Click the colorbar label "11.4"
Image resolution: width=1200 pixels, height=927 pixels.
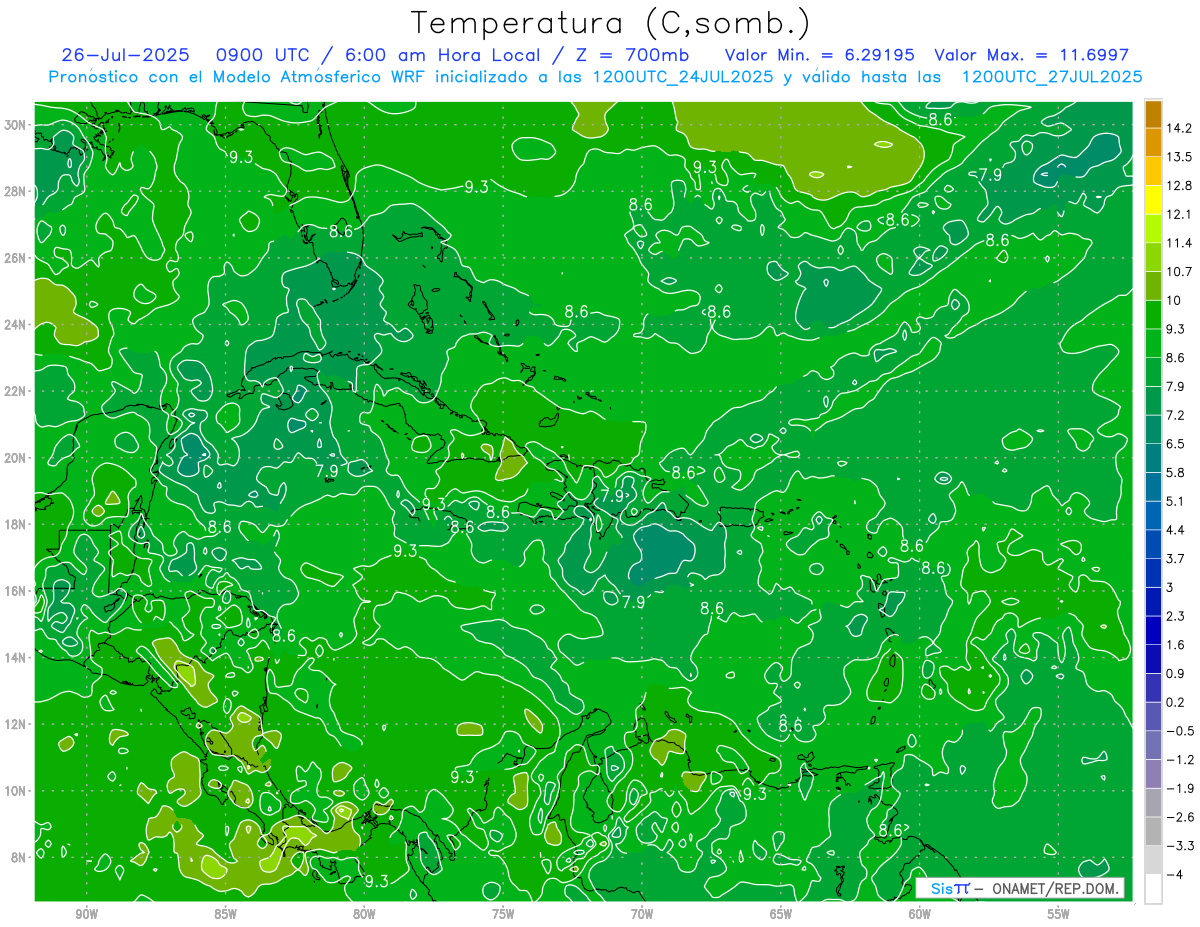tap(1180, 243)
